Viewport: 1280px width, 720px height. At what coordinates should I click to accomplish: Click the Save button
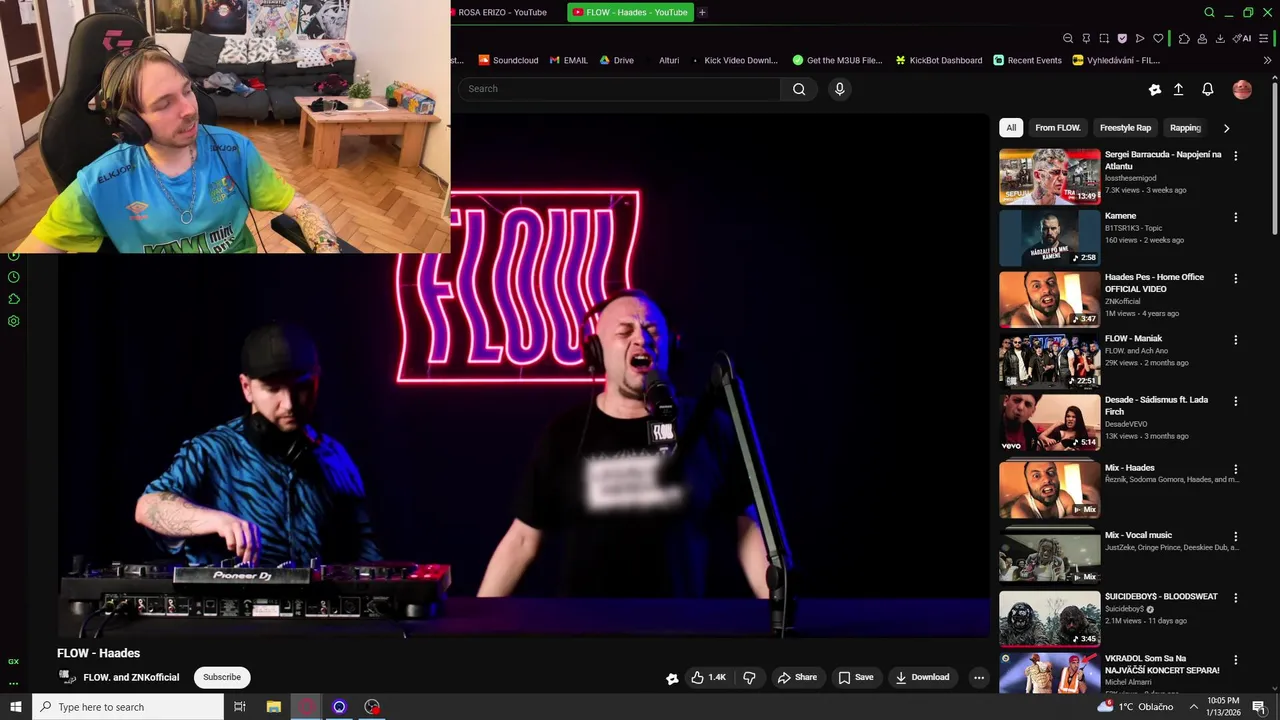856,677
